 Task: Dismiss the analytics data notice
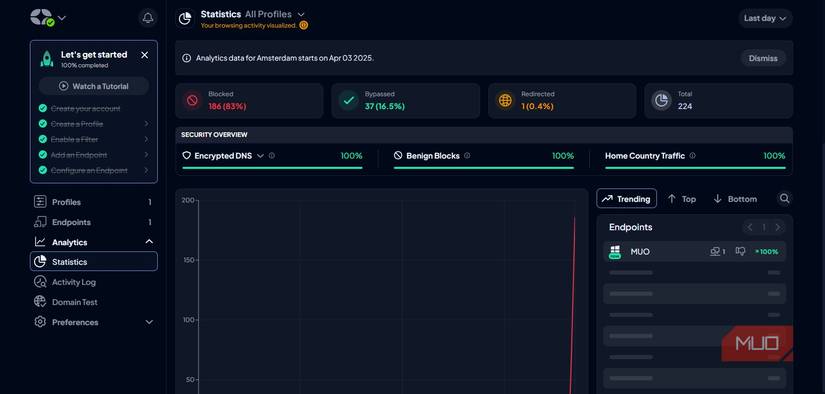coord(763,58)
